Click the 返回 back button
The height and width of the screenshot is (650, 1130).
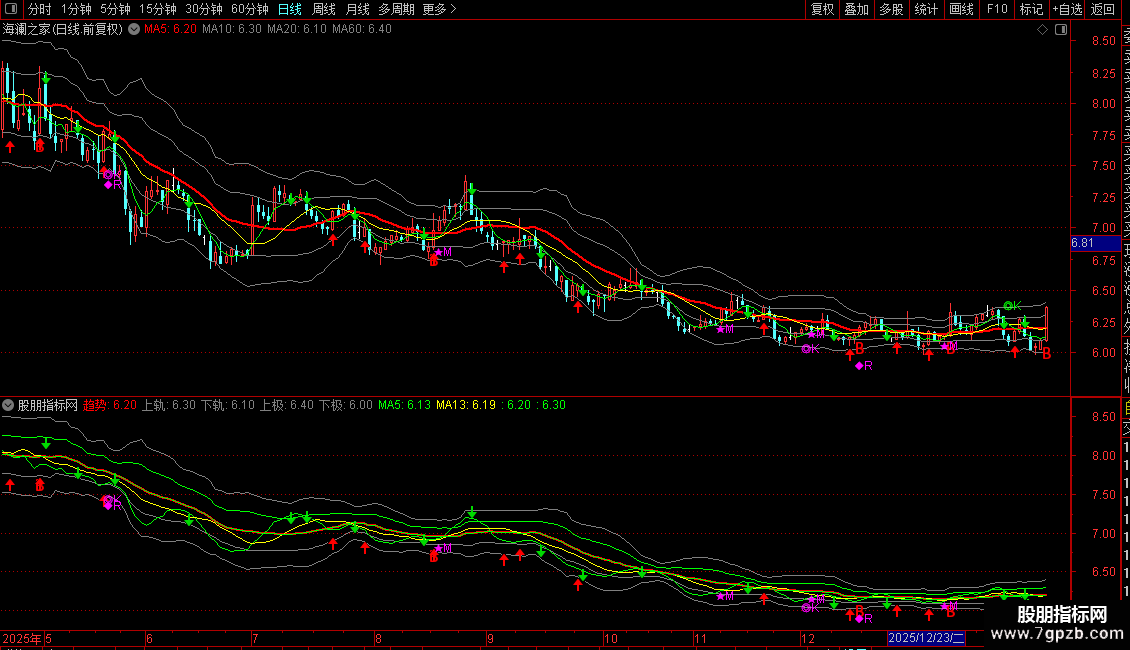pyautogui.click(x=1103, y=9)
